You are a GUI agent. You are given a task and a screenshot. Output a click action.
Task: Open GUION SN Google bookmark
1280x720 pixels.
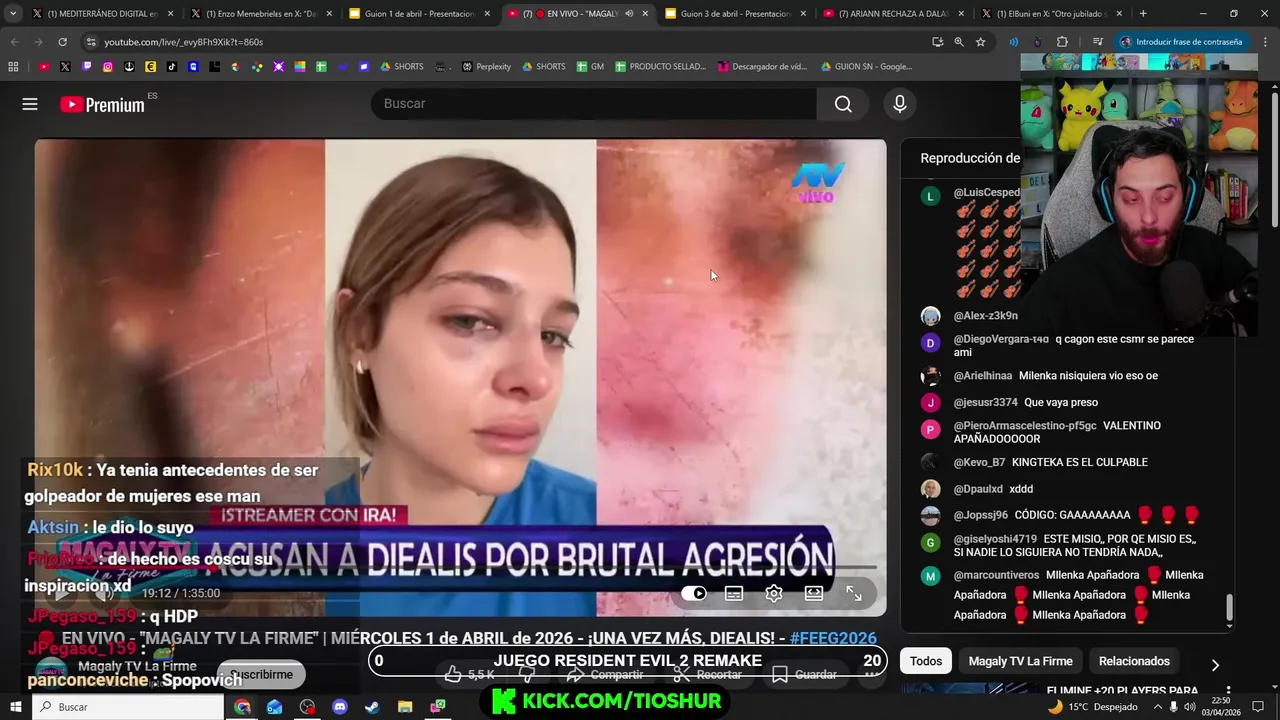pyautogui.click(x=866, y=67)
